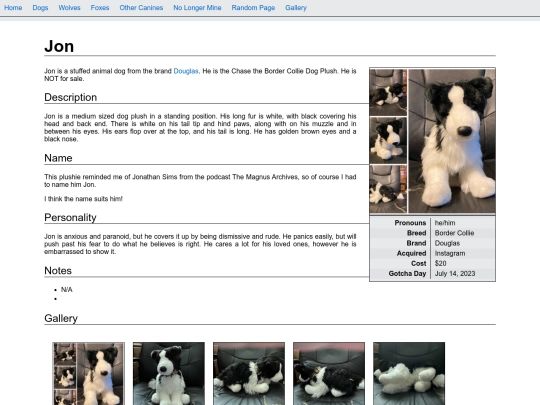This screenshot has height=405, width=540.
Task: Navigate to Foxes
Action: [x=100, y=8]
